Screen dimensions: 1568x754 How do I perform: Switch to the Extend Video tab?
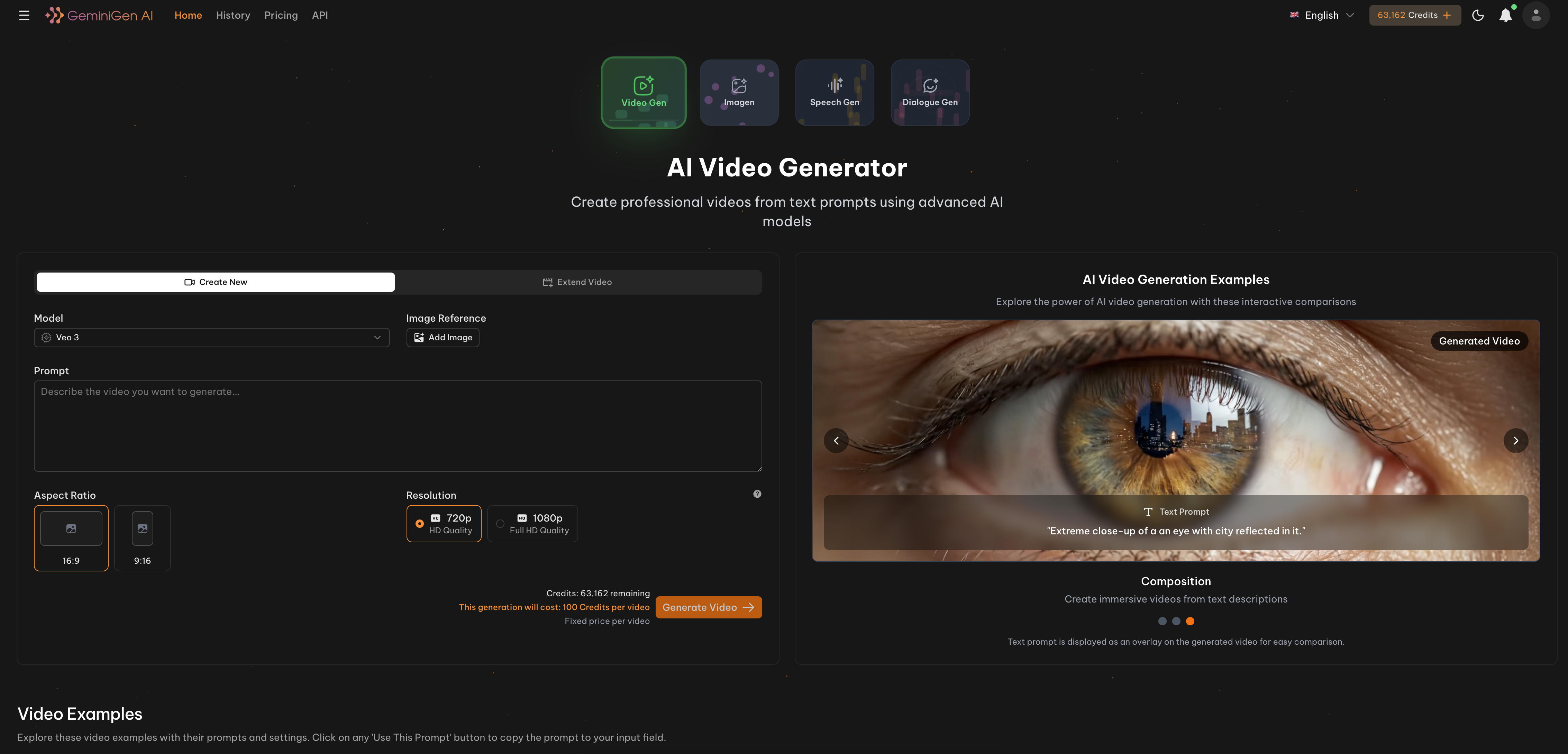(578, 282)
